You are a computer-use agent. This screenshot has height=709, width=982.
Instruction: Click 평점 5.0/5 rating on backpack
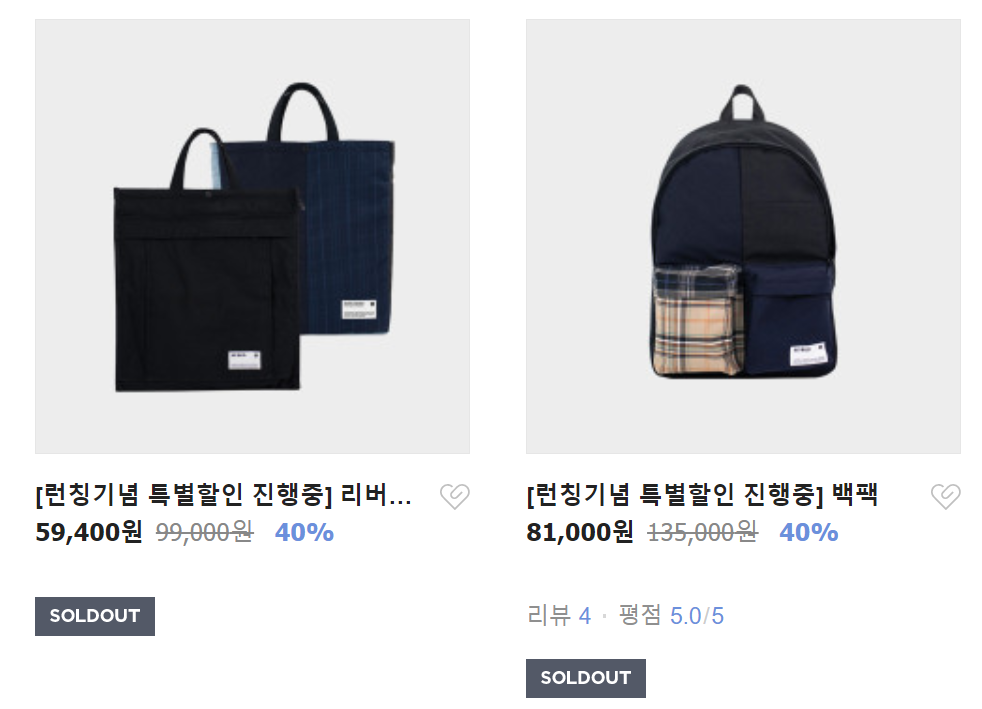tap(671, 616)
